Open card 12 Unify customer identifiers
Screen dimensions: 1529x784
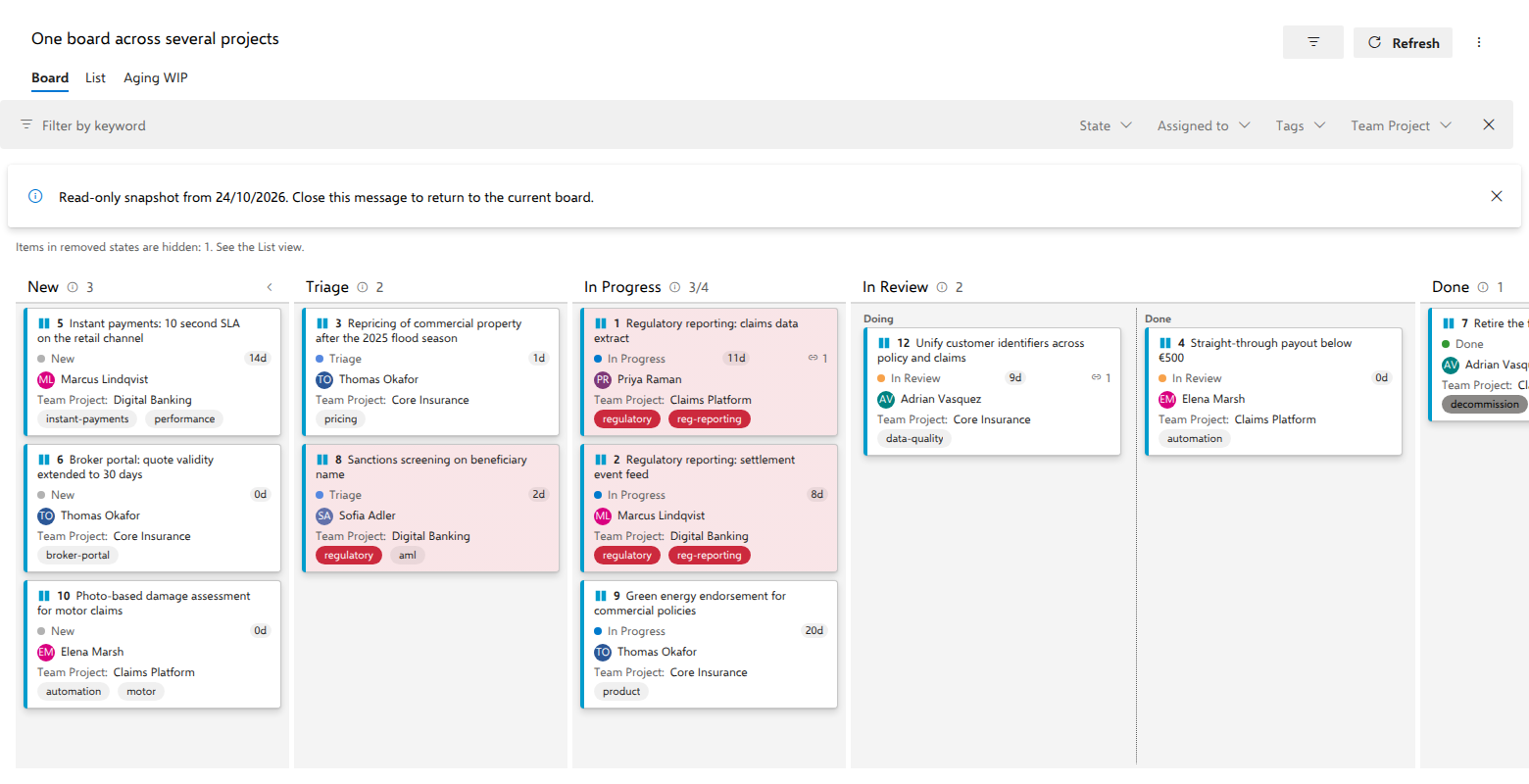tap(980, 350)
